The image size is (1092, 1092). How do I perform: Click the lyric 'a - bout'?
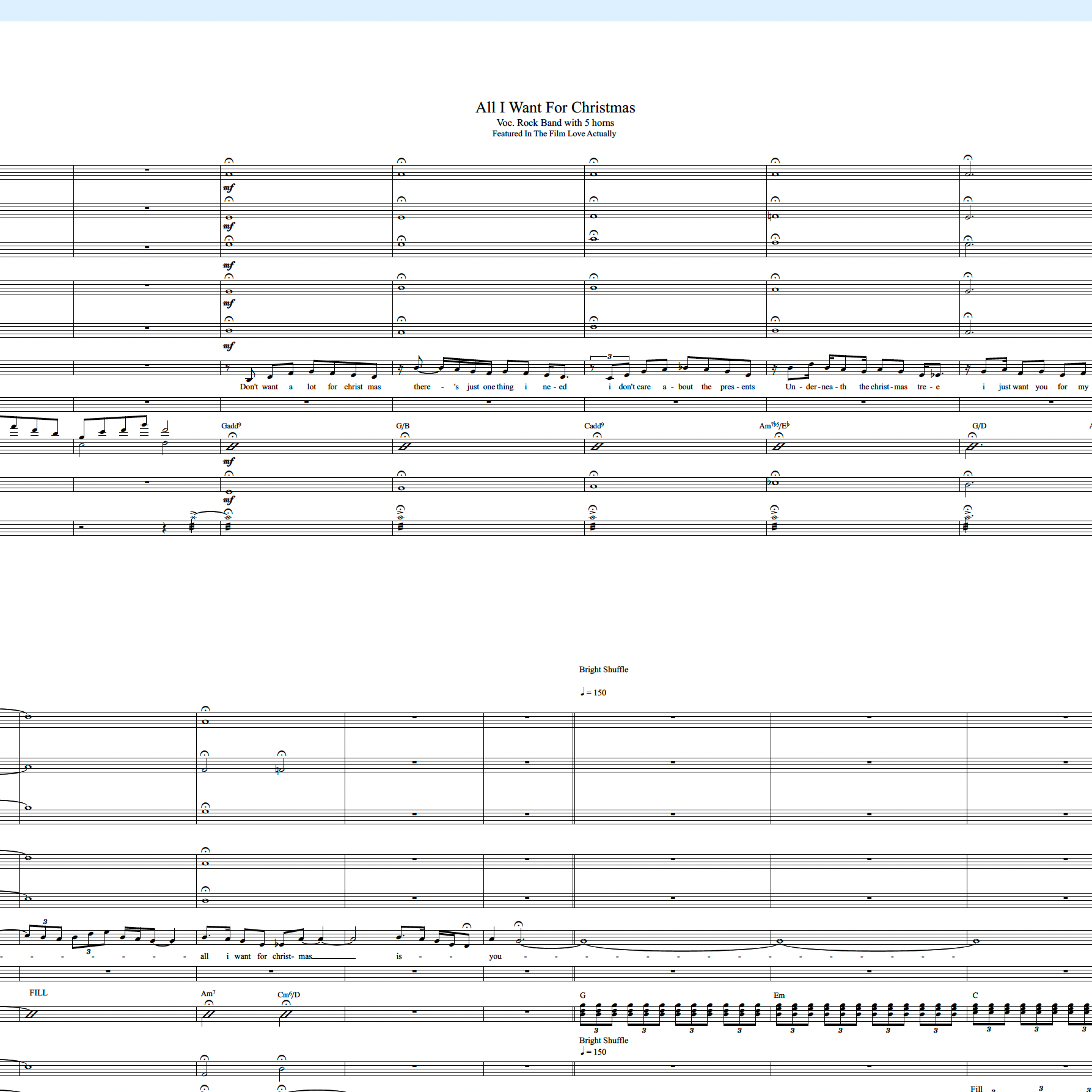coord(678,387)
